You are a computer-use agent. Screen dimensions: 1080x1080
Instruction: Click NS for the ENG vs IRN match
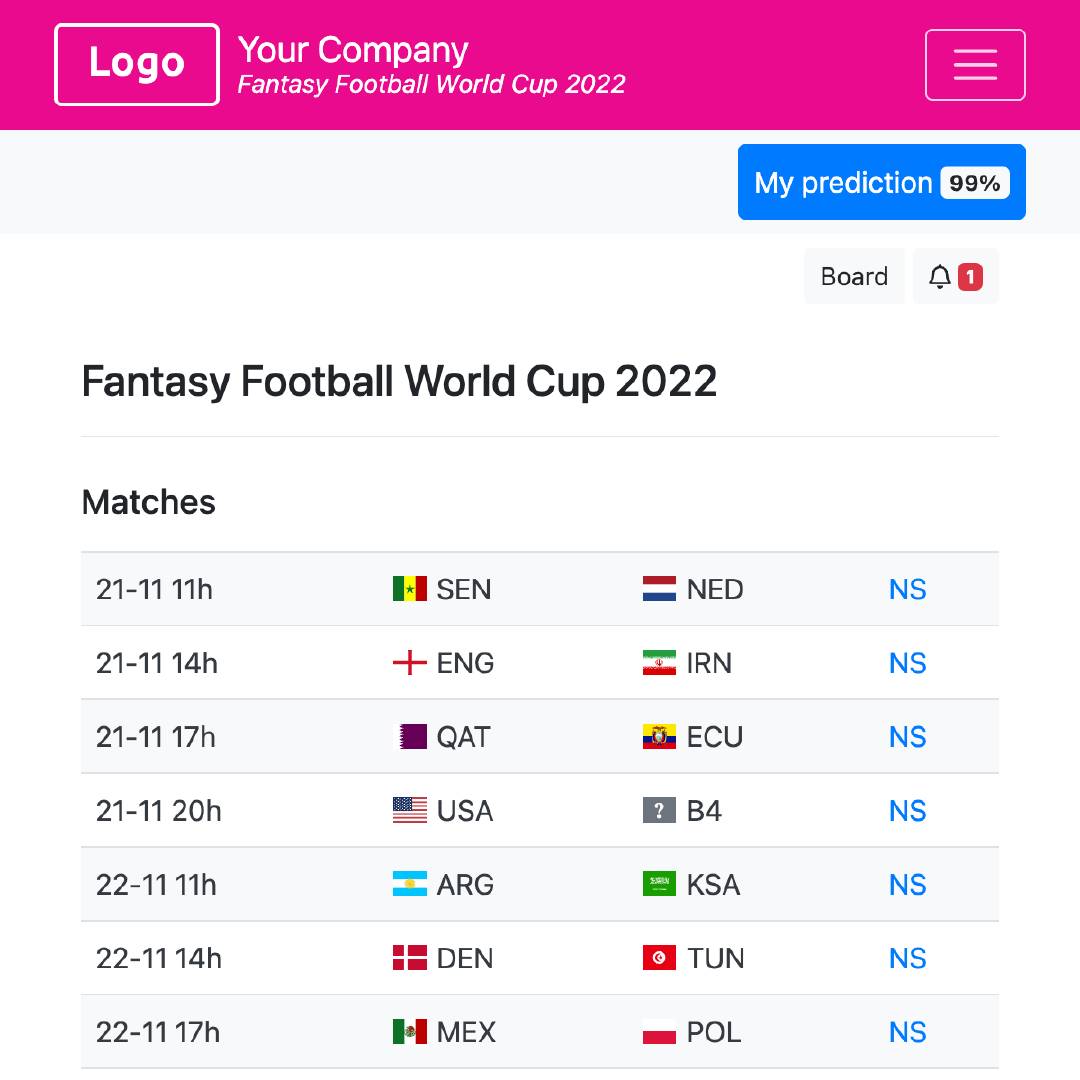pyautogui.click(x=907, y=662)
